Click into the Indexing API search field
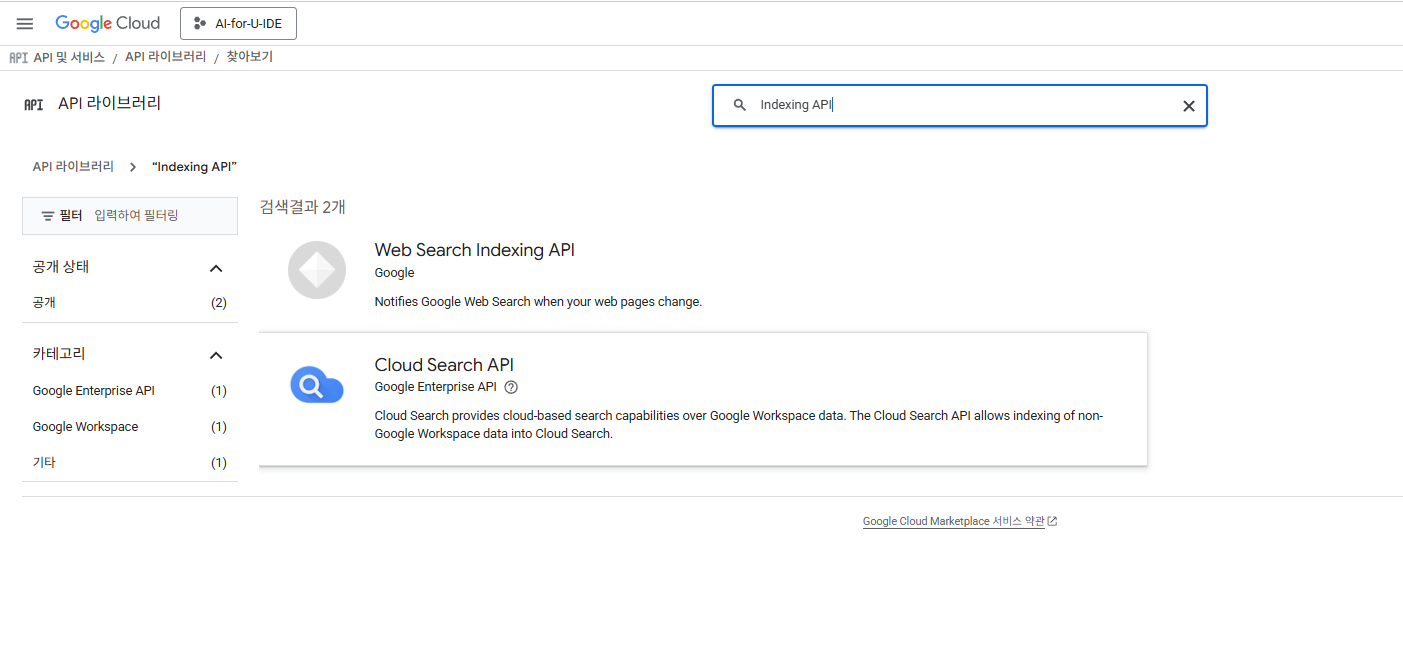1403x657 pixels. click(x=960, y=105)
